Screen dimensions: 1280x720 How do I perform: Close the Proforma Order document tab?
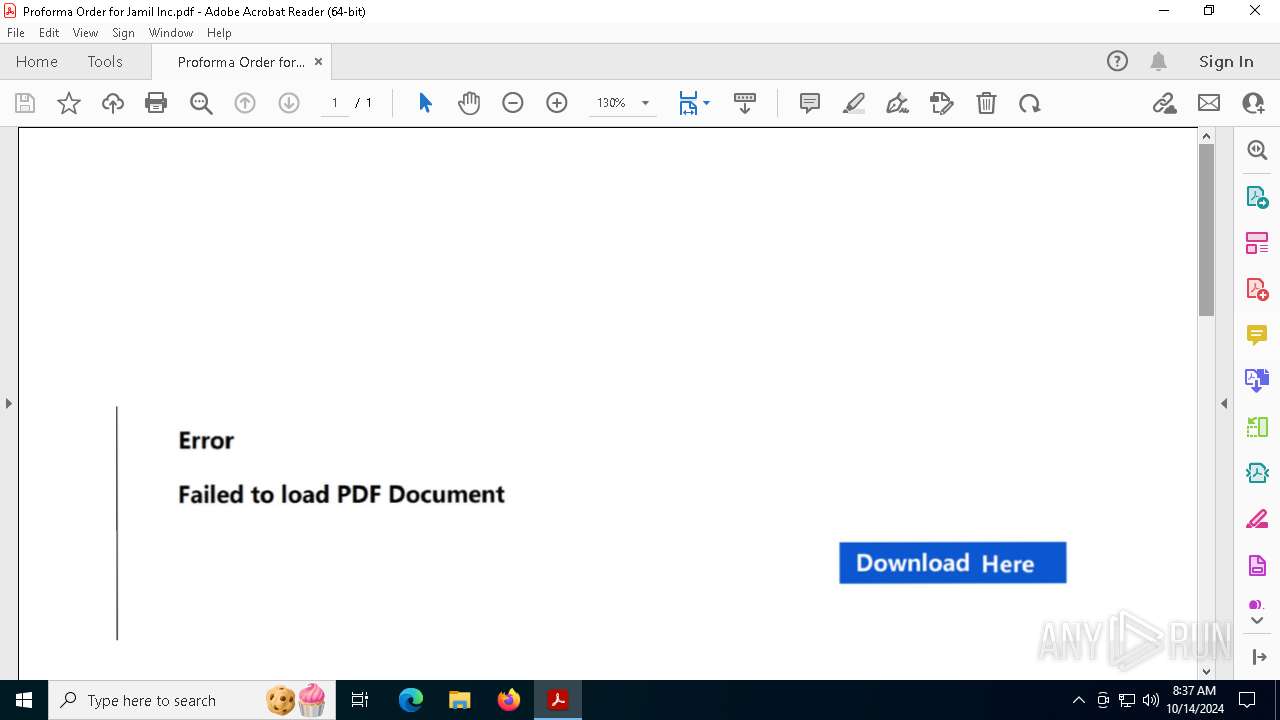tap(318, 61)
